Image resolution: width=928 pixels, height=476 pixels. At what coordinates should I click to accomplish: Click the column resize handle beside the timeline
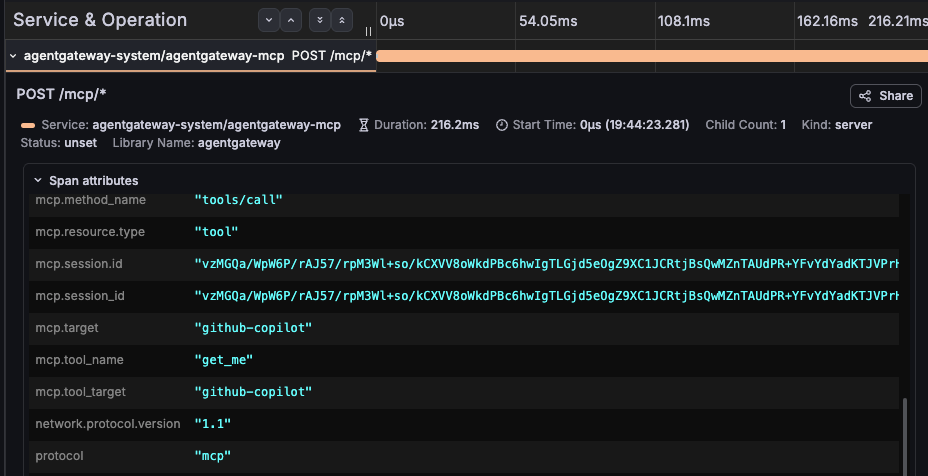point(368,31)
